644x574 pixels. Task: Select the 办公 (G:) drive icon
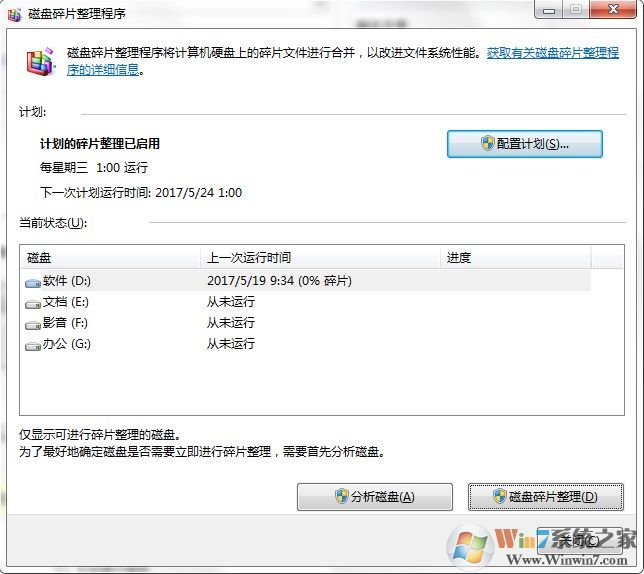(33, 346)
